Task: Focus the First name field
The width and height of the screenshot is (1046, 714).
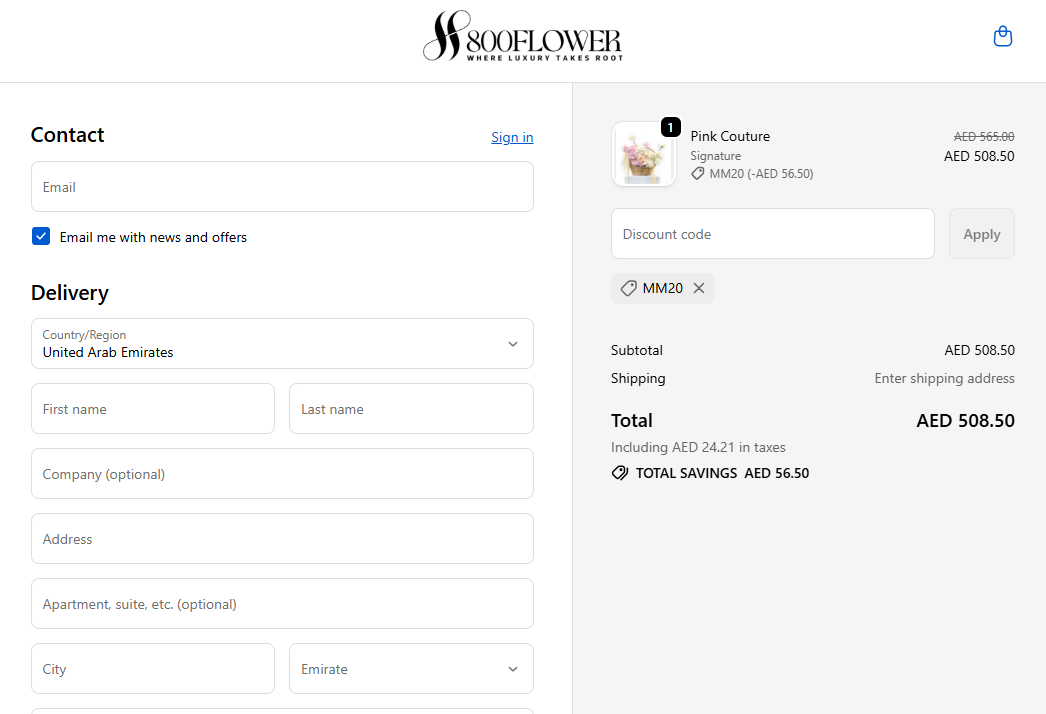Action: pyautogui.click(x=153, y=408)
